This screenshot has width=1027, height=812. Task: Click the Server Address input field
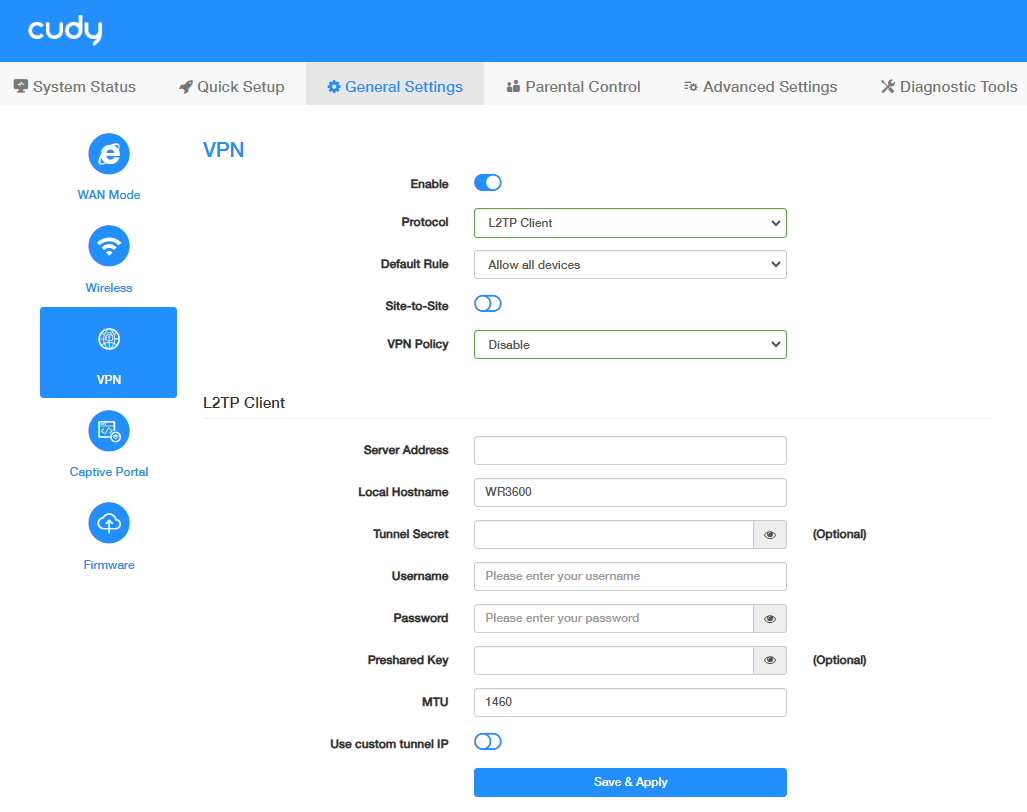[x=630, y=451]
